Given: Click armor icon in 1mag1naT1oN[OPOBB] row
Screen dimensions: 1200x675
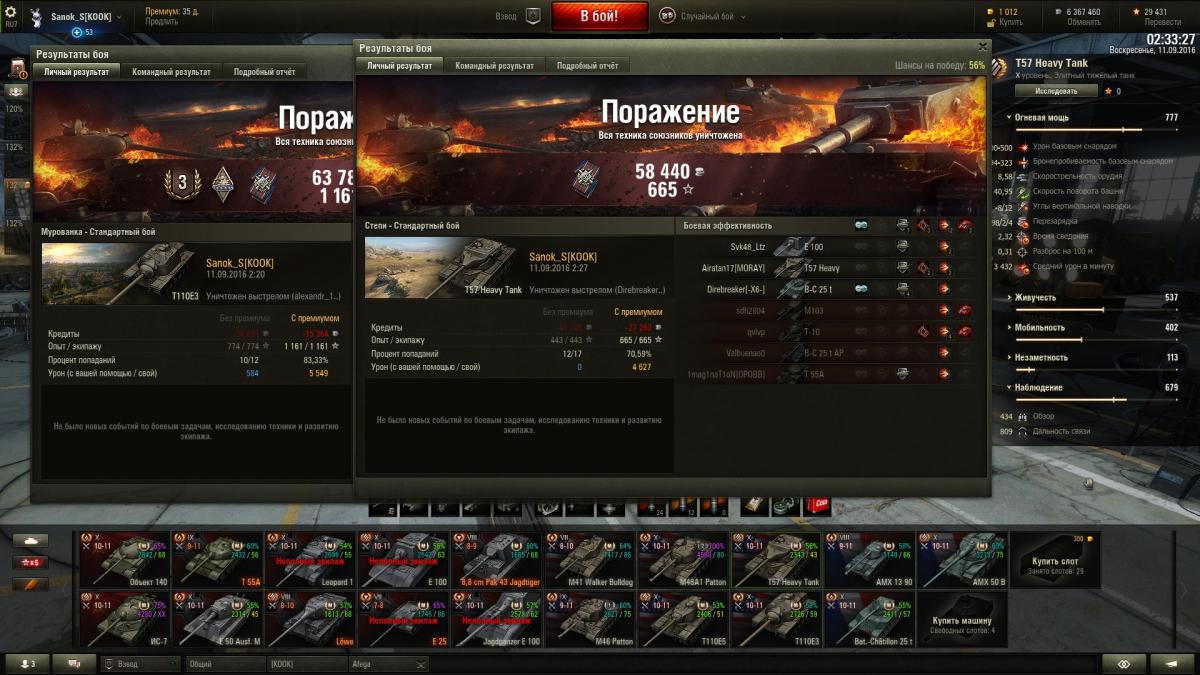Looking at the screenshot, I should pyautogui.click(x=902, y=374).
